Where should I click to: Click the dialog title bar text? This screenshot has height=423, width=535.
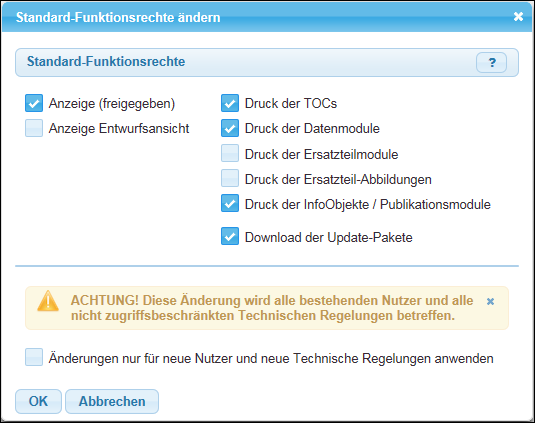tap(118, 17)
